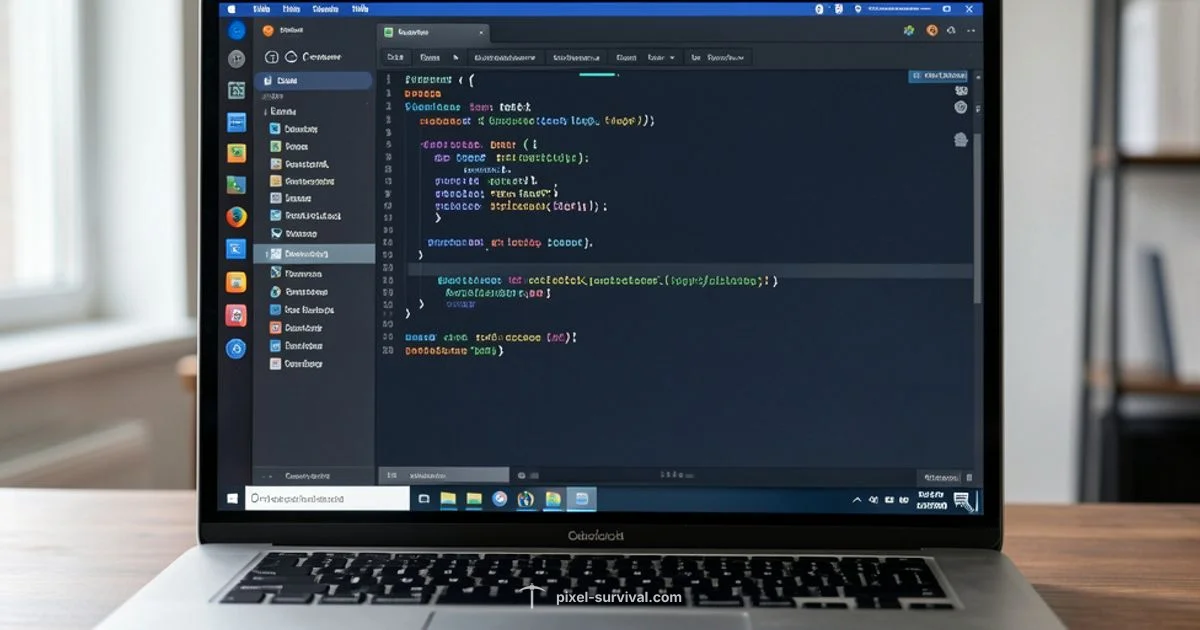Select the open editor tab with green icon
This screenshot has width=1200, height=630.
(x=432, y=32)
